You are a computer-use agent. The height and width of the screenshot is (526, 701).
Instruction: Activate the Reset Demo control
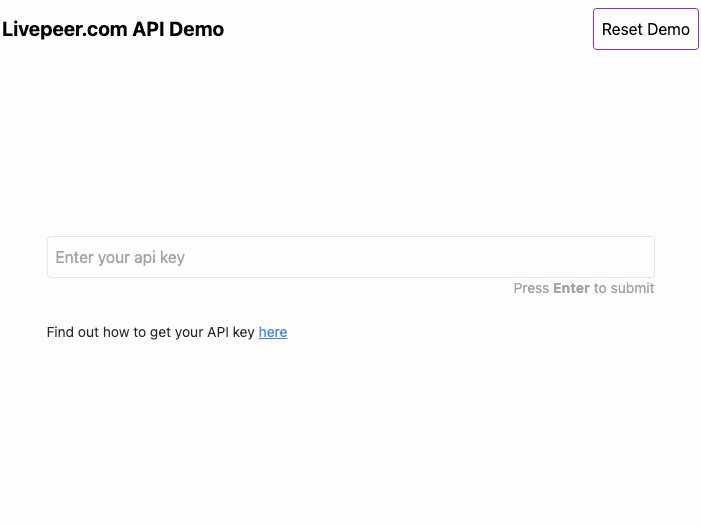click(645, 29)
